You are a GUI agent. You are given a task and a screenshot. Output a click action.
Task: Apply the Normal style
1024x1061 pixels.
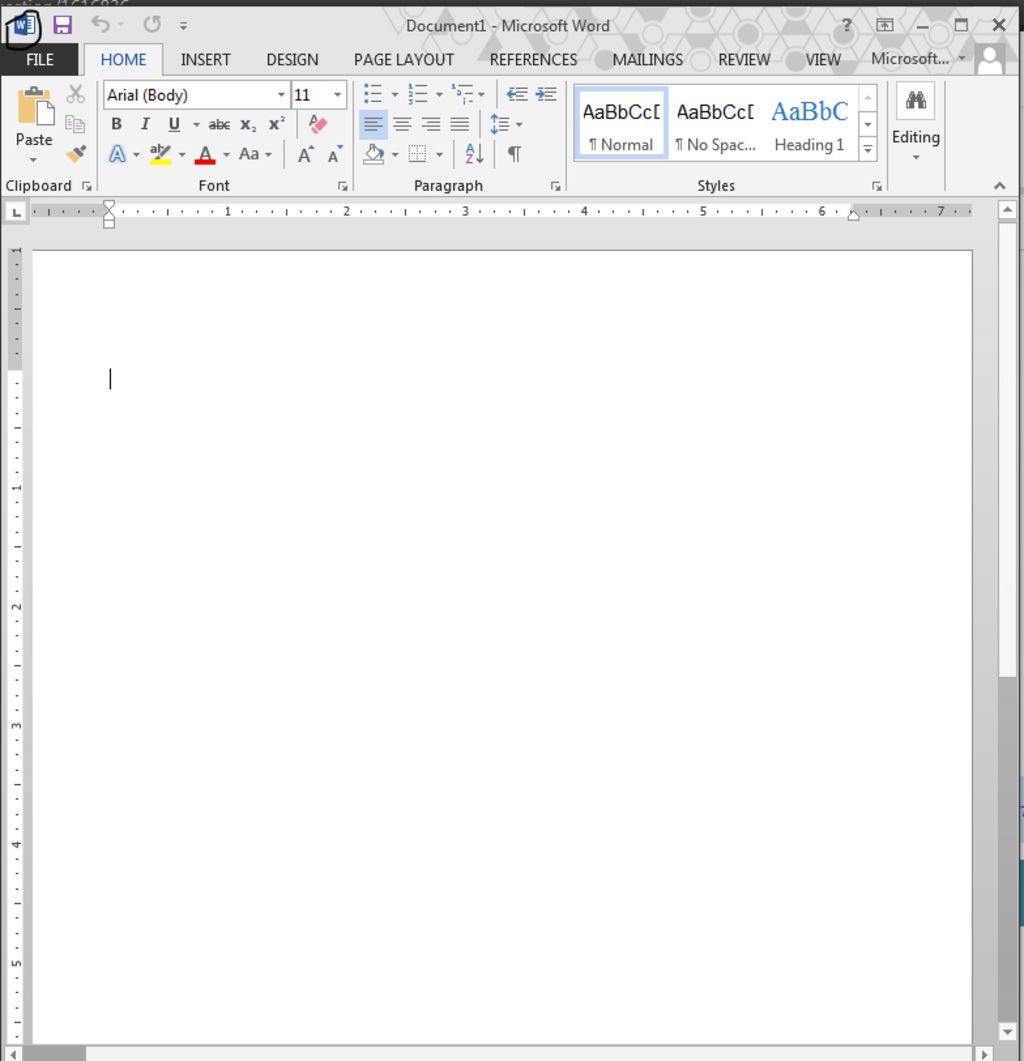(x=621, y=124)
